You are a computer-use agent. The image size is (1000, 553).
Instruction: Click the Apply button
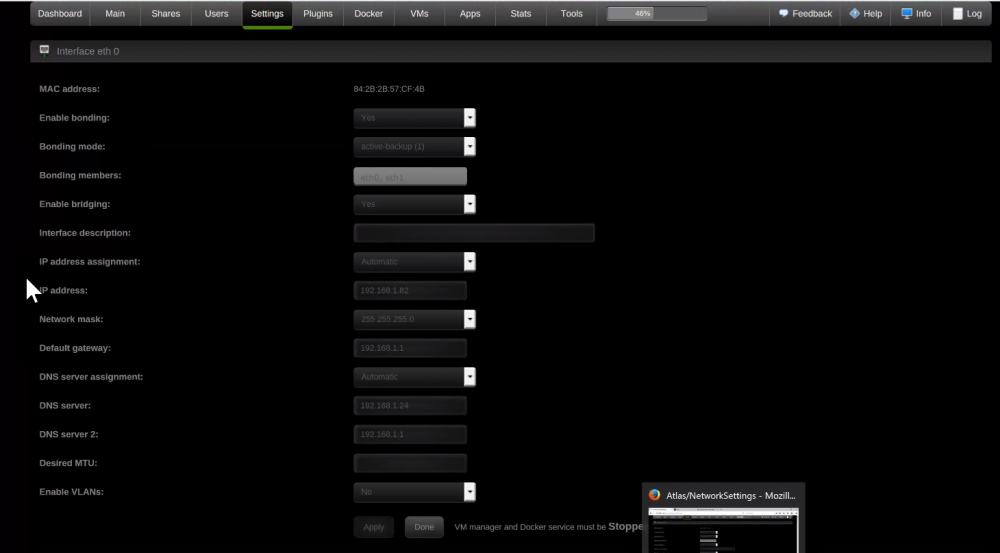pos(374,527)
